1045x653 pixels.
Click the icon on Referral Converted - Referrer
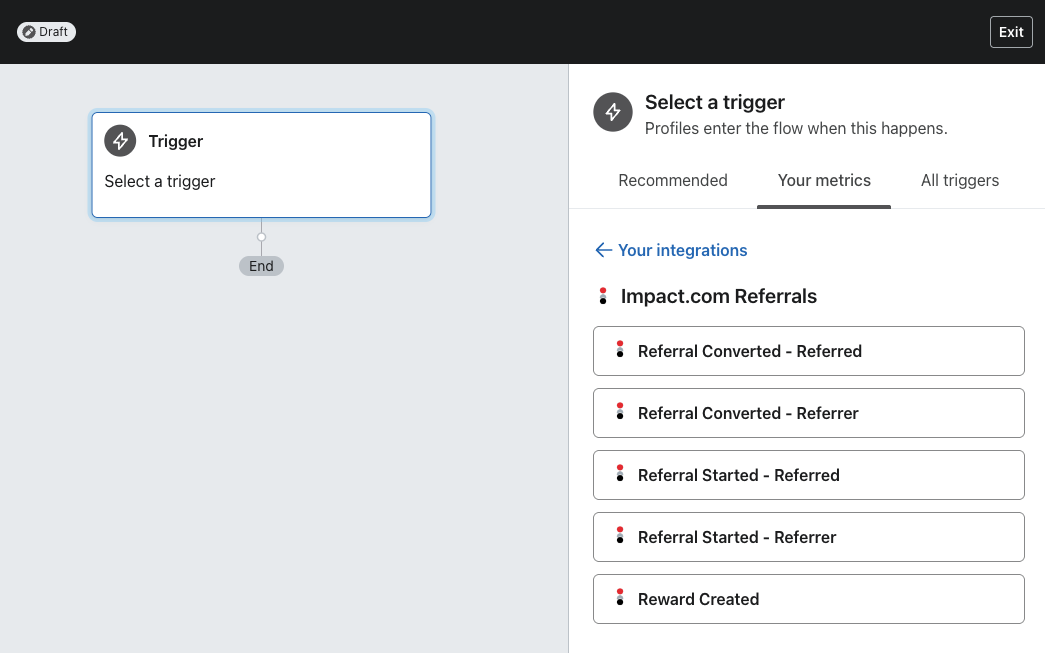[x=620, y=412]
